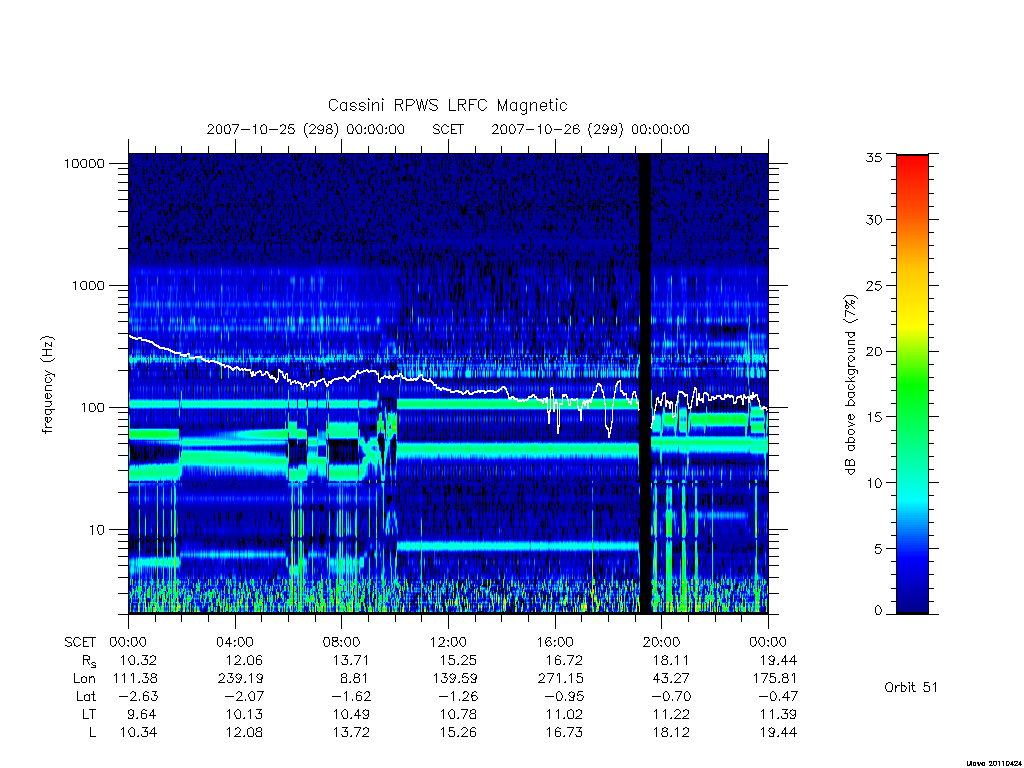
Task: Click the SCET 12:00 time label
Action: click(448, 642)
